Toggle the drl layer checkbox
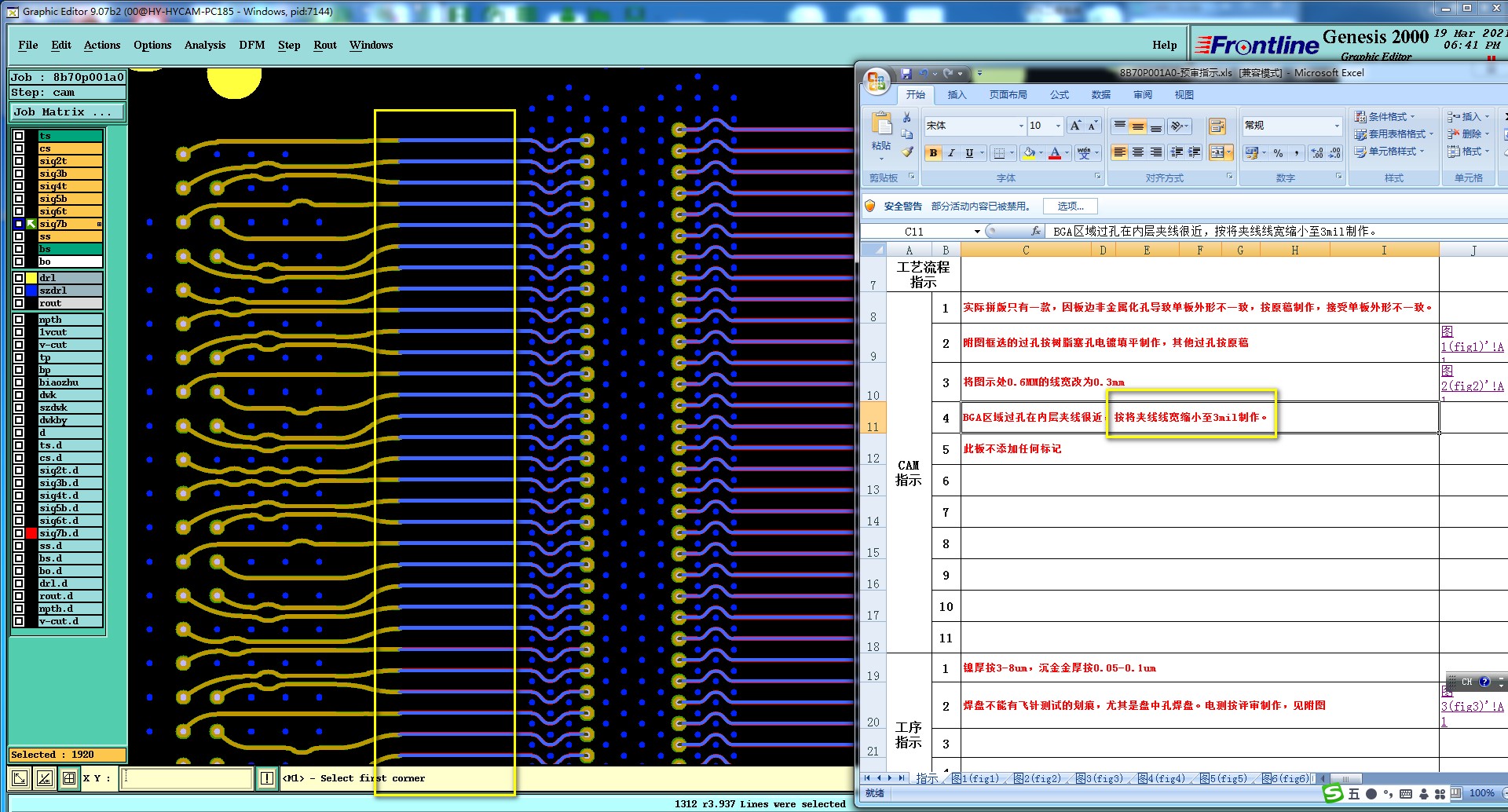The image size is (1508, 812). [19, 278]
